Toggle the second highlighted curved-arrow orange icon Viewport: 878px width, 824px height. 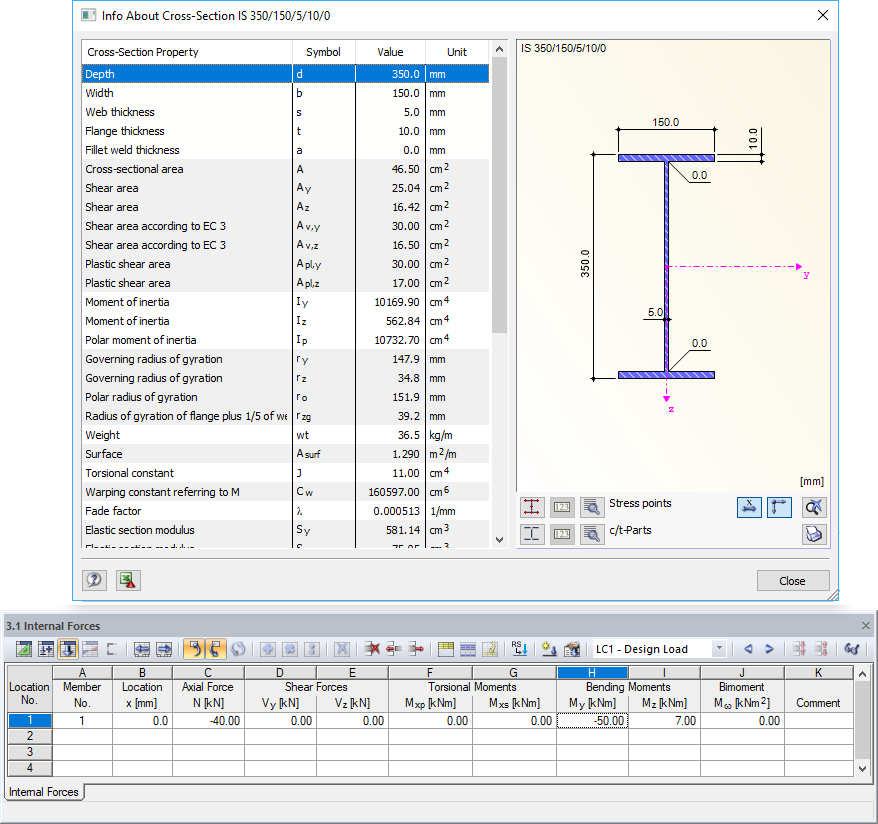tap(216, 649)
